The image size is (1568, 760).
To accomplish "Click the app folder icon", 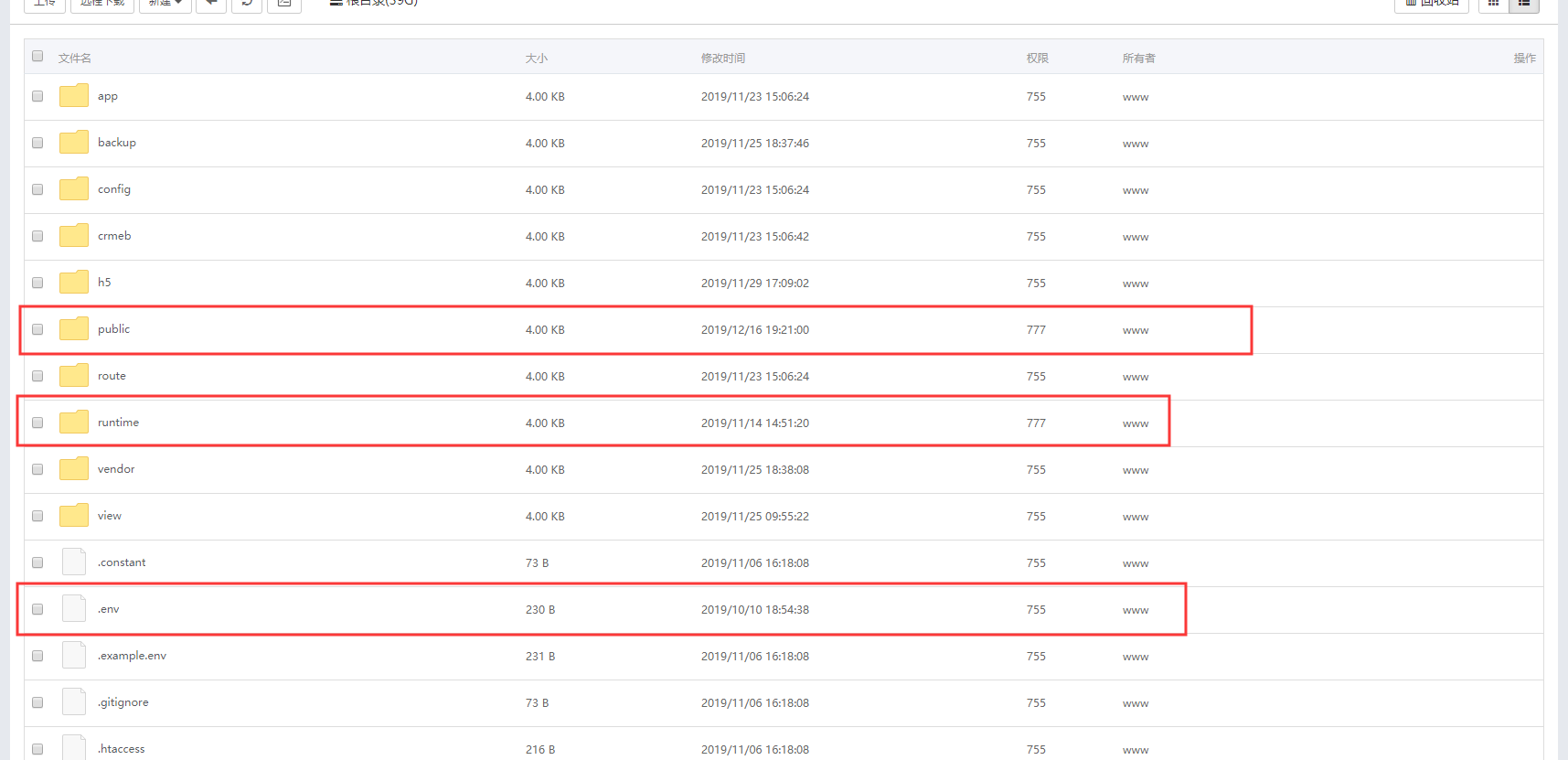I will (74, 96).
